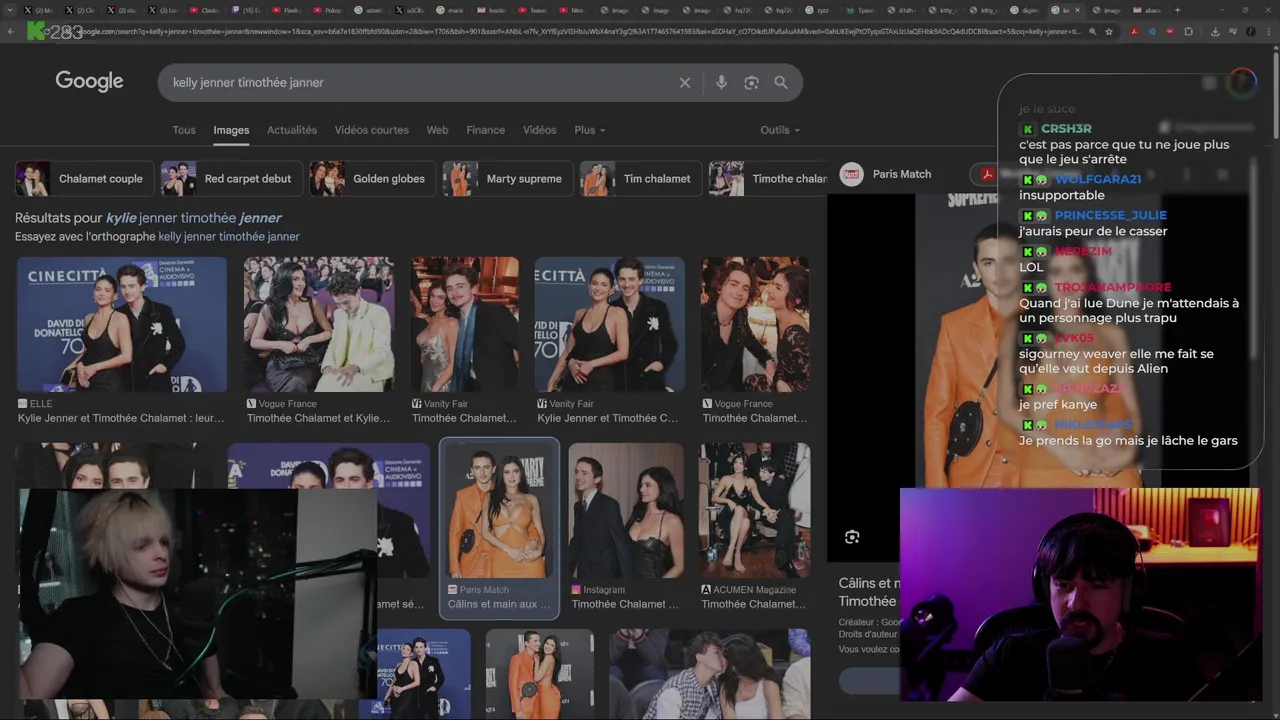Click the browser back arrow
This screenshot has height=720, width=1280.
pos(11,31)
